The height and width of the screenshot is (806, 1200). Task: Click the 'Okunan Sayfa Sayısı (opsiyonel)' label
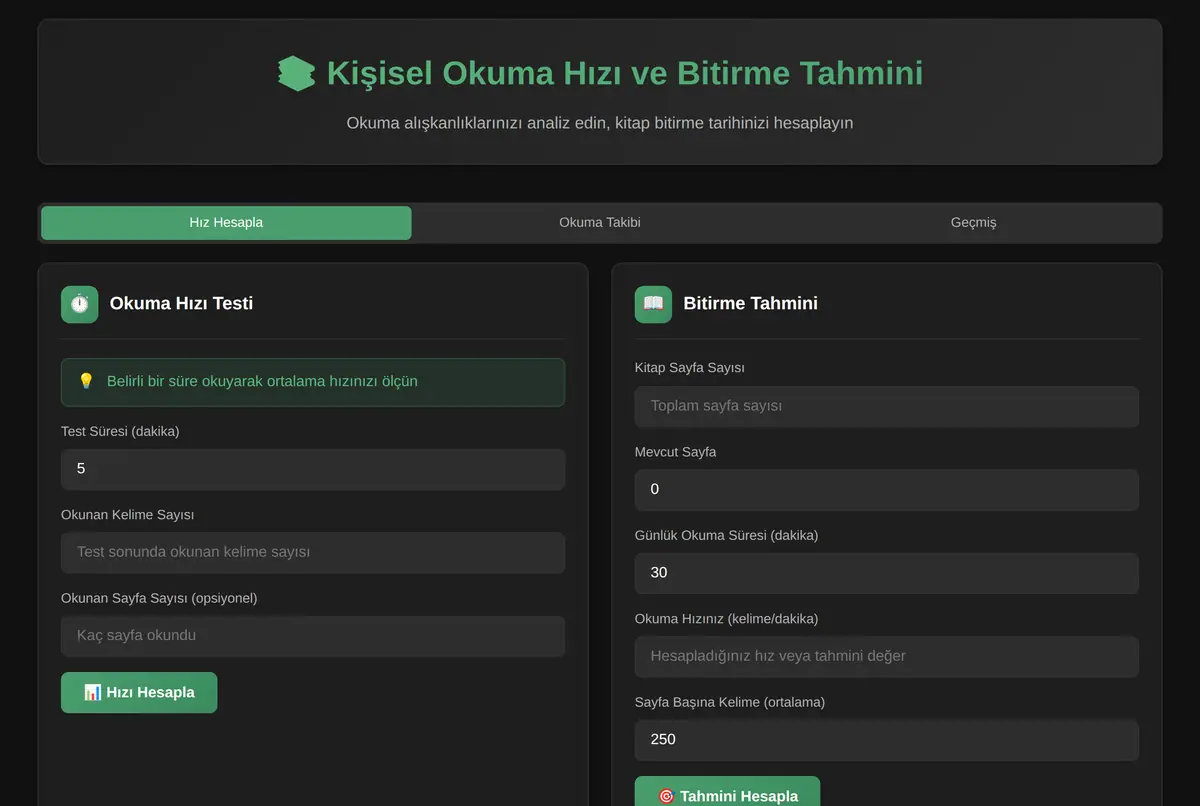click(x=159, y=598)
